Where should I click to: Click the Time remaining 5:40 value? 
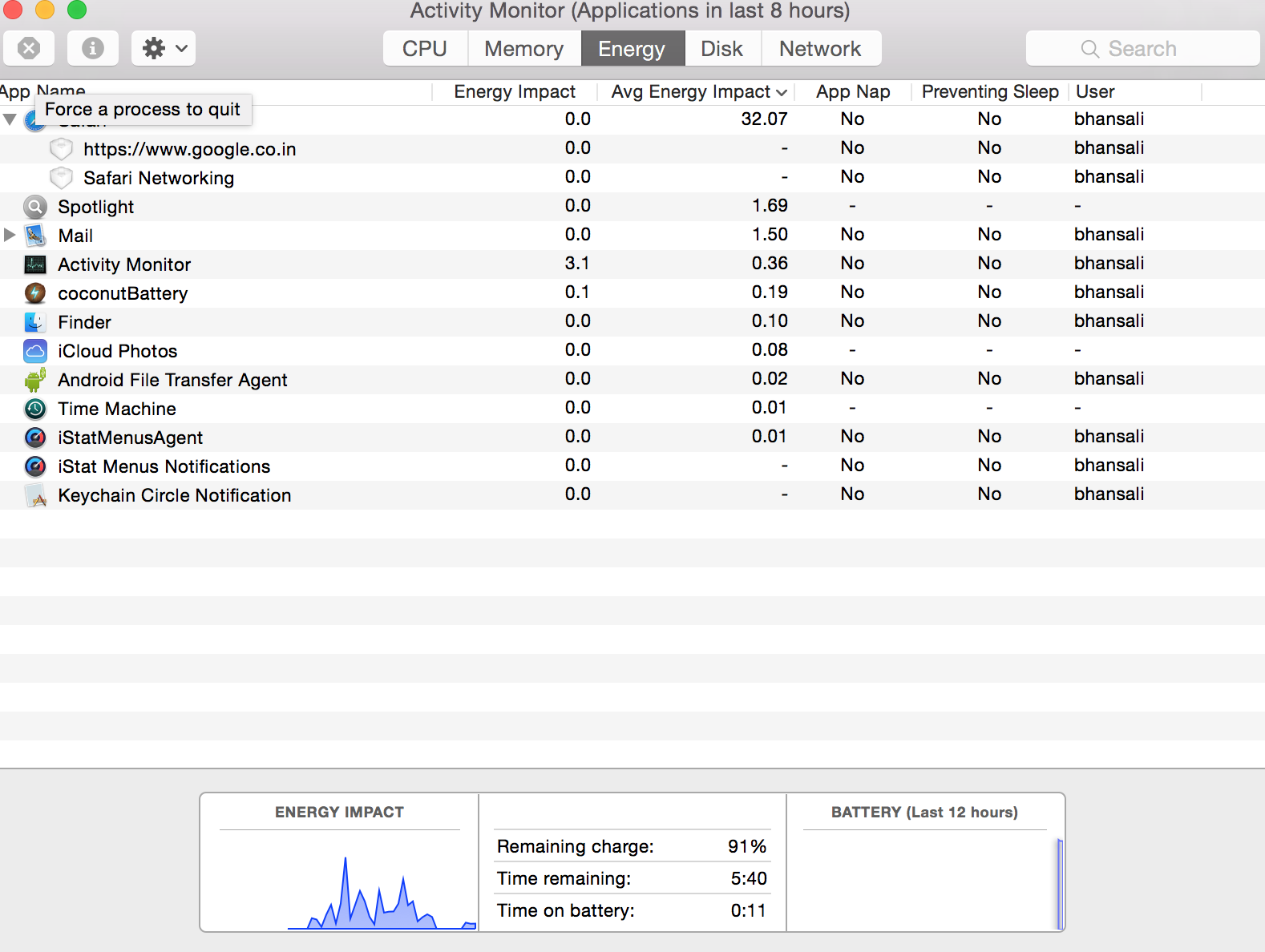click(x=749, y=878)
